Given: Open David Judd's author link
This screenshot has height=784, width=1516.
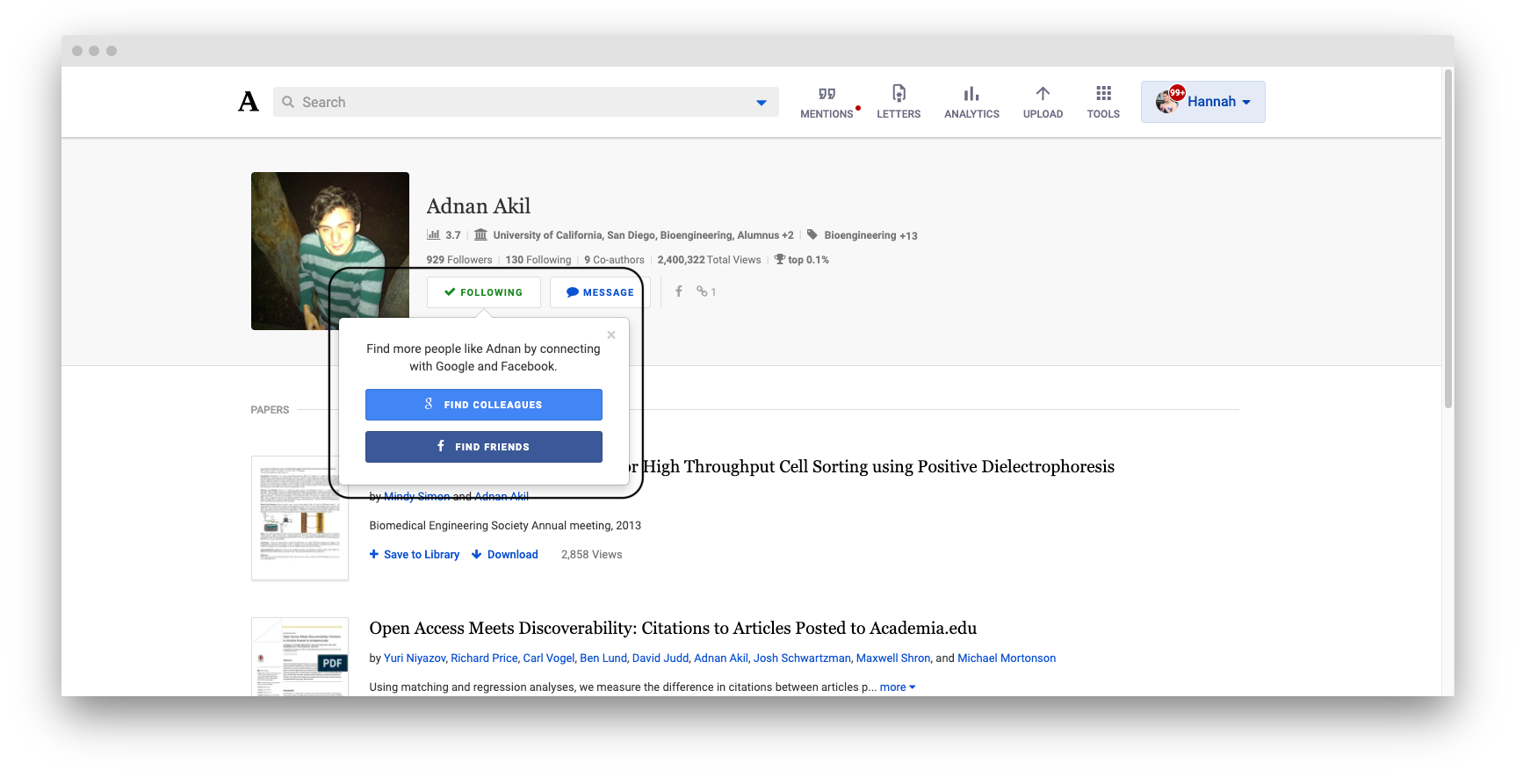Looking at the screenshot, I should (661, 658).
